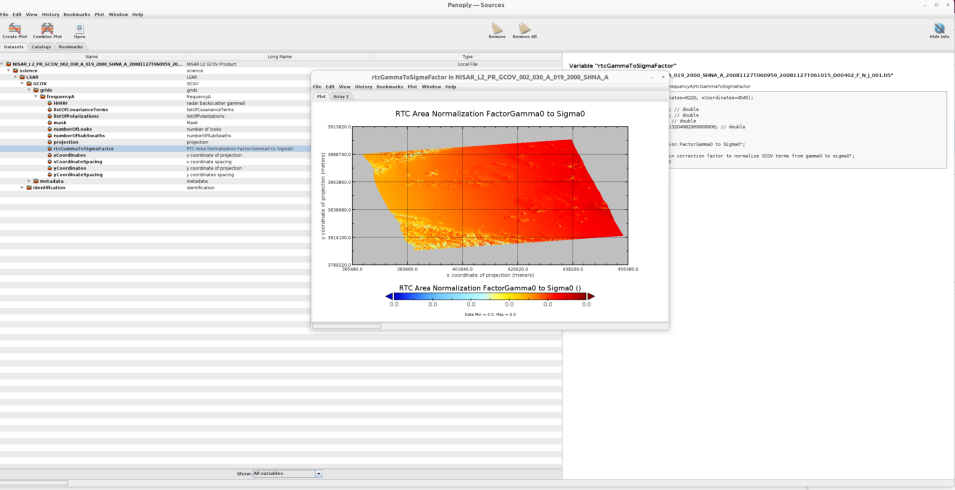Viewport: 955px width, 490px height.
Task: Click the numberOfLooks variable icon
Action: [x=50, y=129]
